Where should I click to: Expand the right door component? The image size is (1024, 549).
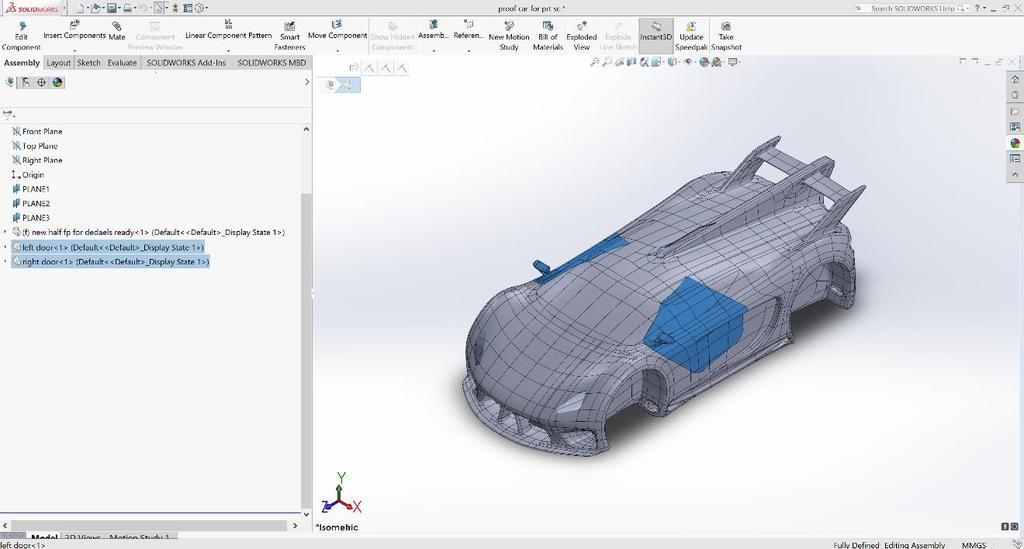point(5,261)
